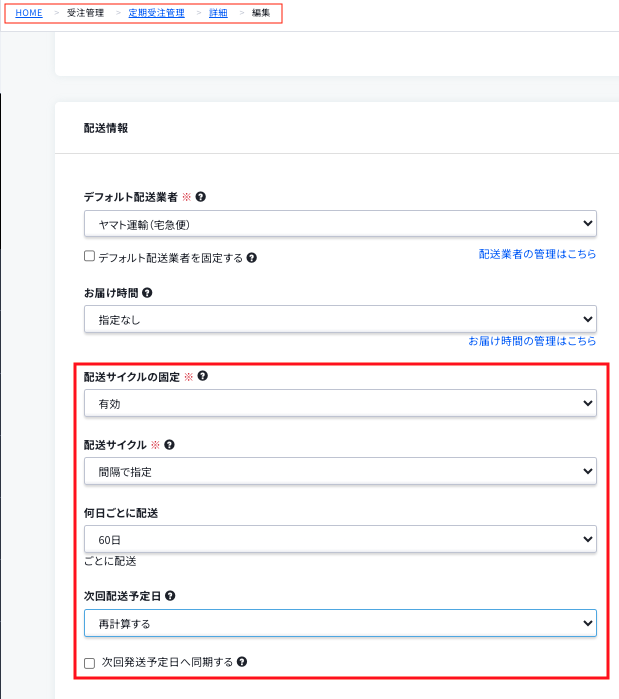Screen dimensions: 619x699
Task: Enable デフォルト配送業者を固定する checkbox
Action: [90, 256]
